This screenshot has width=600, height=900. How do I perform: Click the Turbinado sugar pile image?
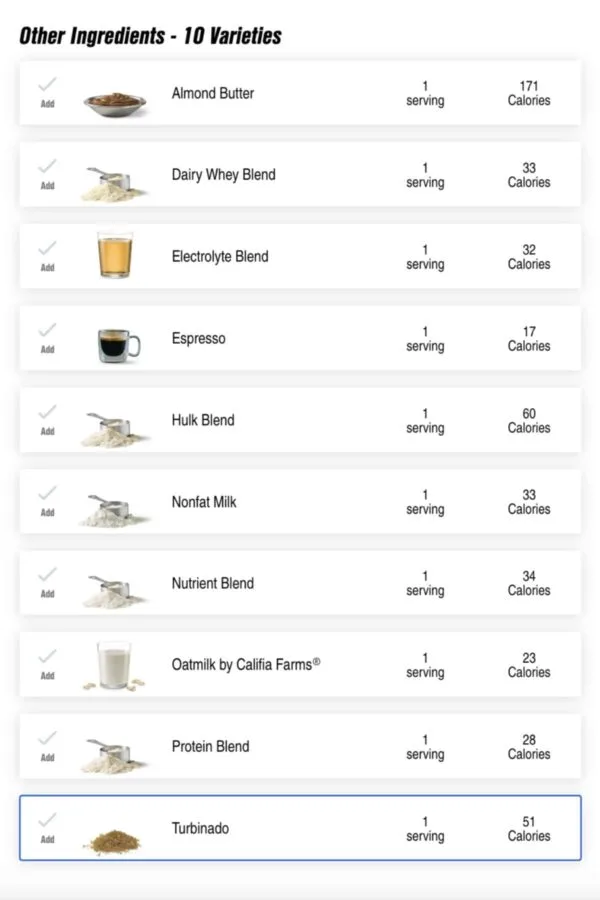(112, 841)
